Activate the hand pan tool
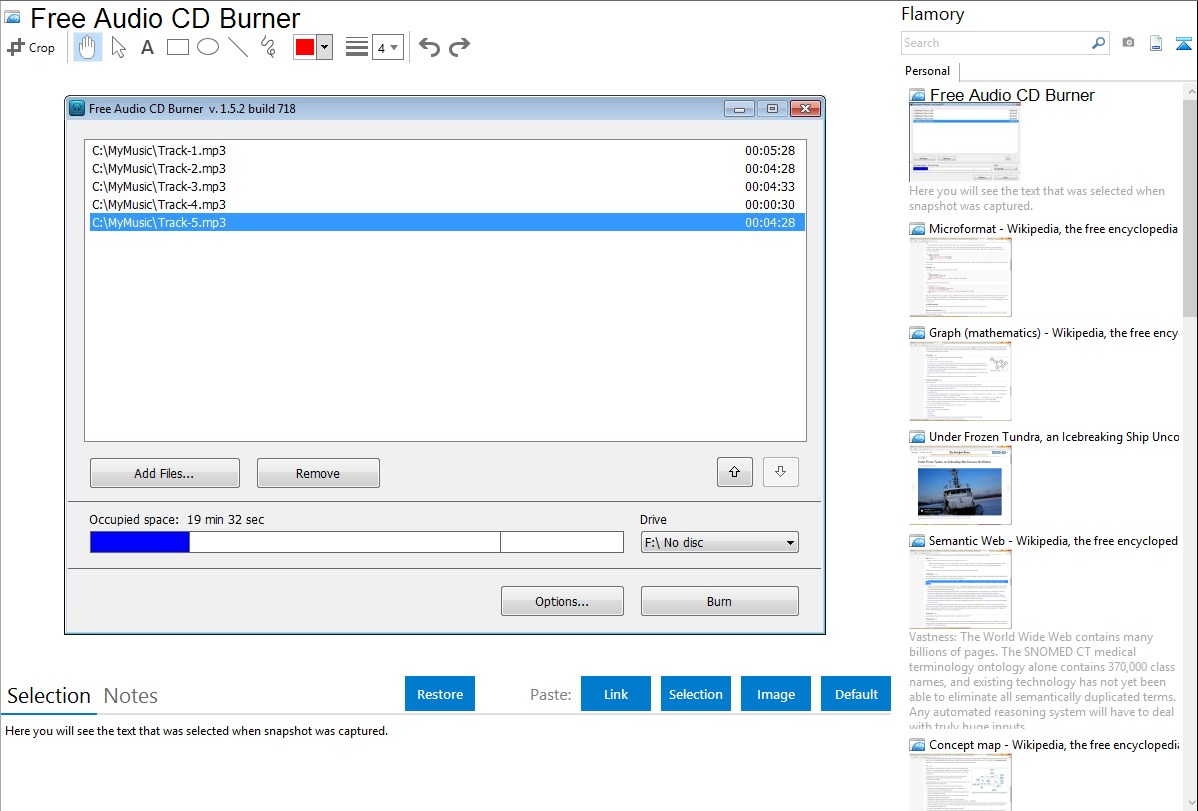Screen dimensions: 1198x811 click(x=87, y=47)
